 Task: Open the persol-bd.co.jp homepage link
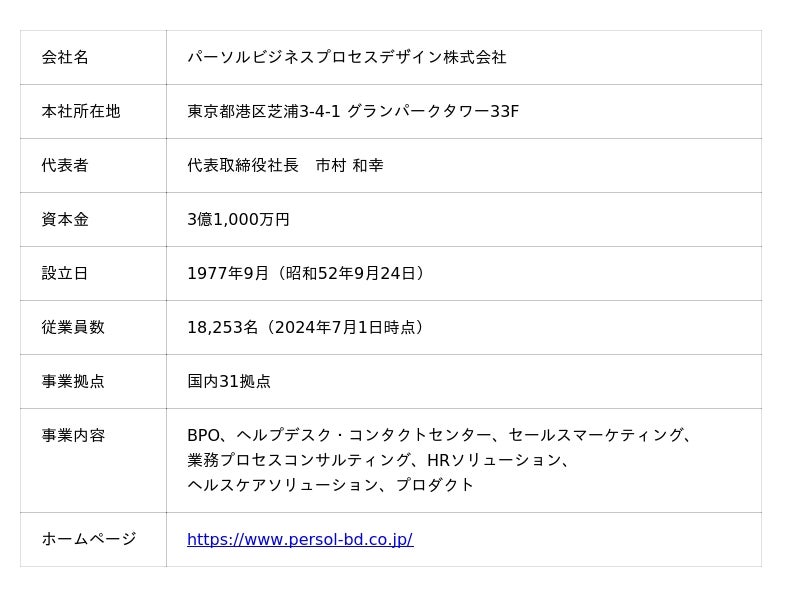pos(300,539)
